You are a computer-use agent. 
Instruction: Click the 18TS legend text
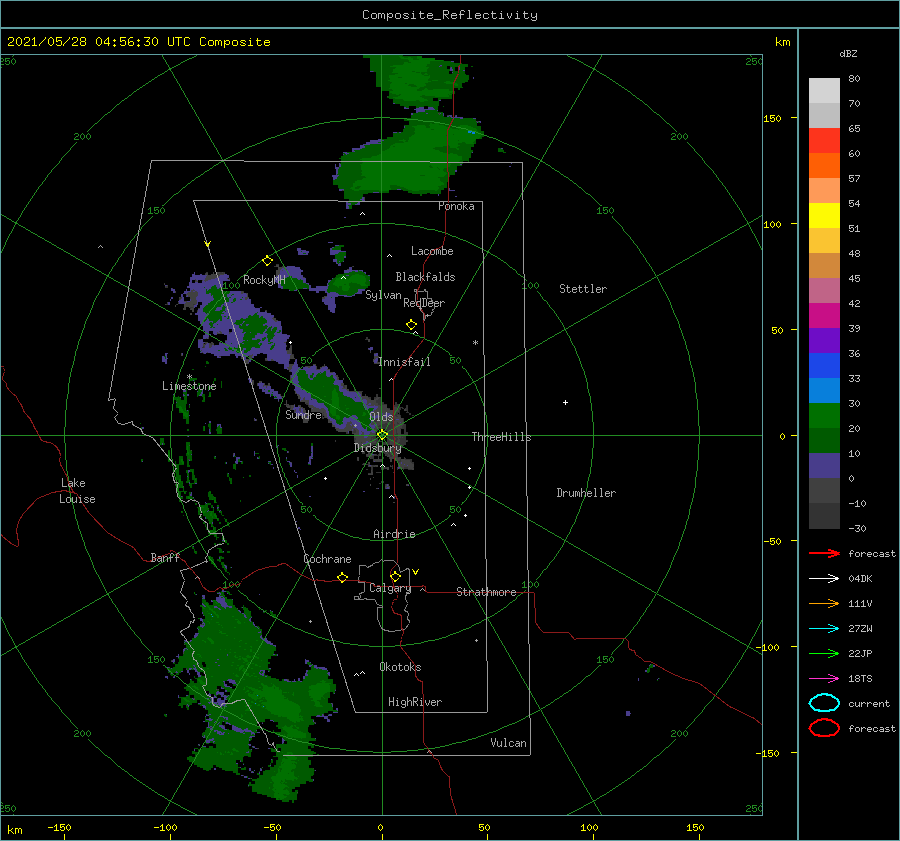click(x=860, y=679)
